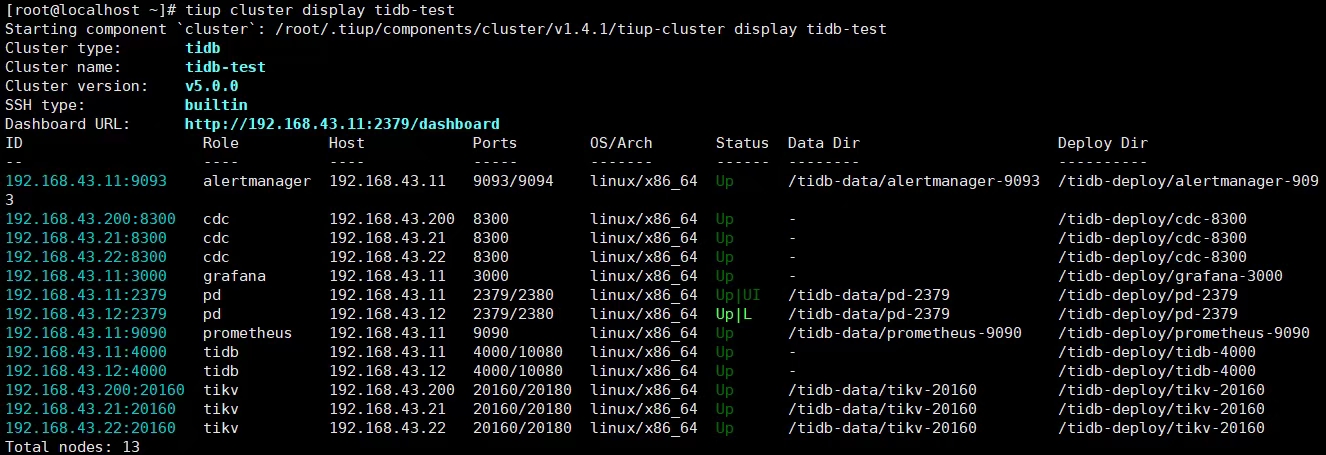
Task: Select ID 192.168.43.11:4000
Action: point(86,352)
